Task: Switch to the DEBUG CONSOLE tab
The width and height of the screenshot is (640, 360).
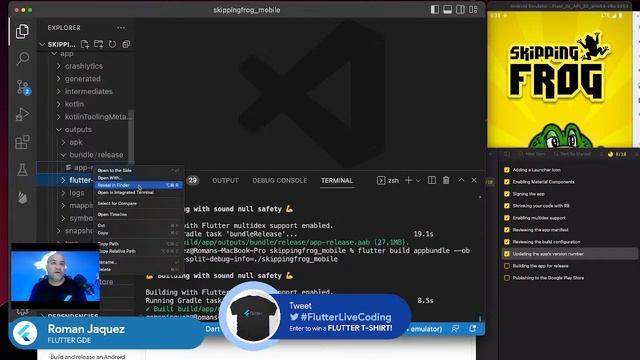Action: point(280,180)
